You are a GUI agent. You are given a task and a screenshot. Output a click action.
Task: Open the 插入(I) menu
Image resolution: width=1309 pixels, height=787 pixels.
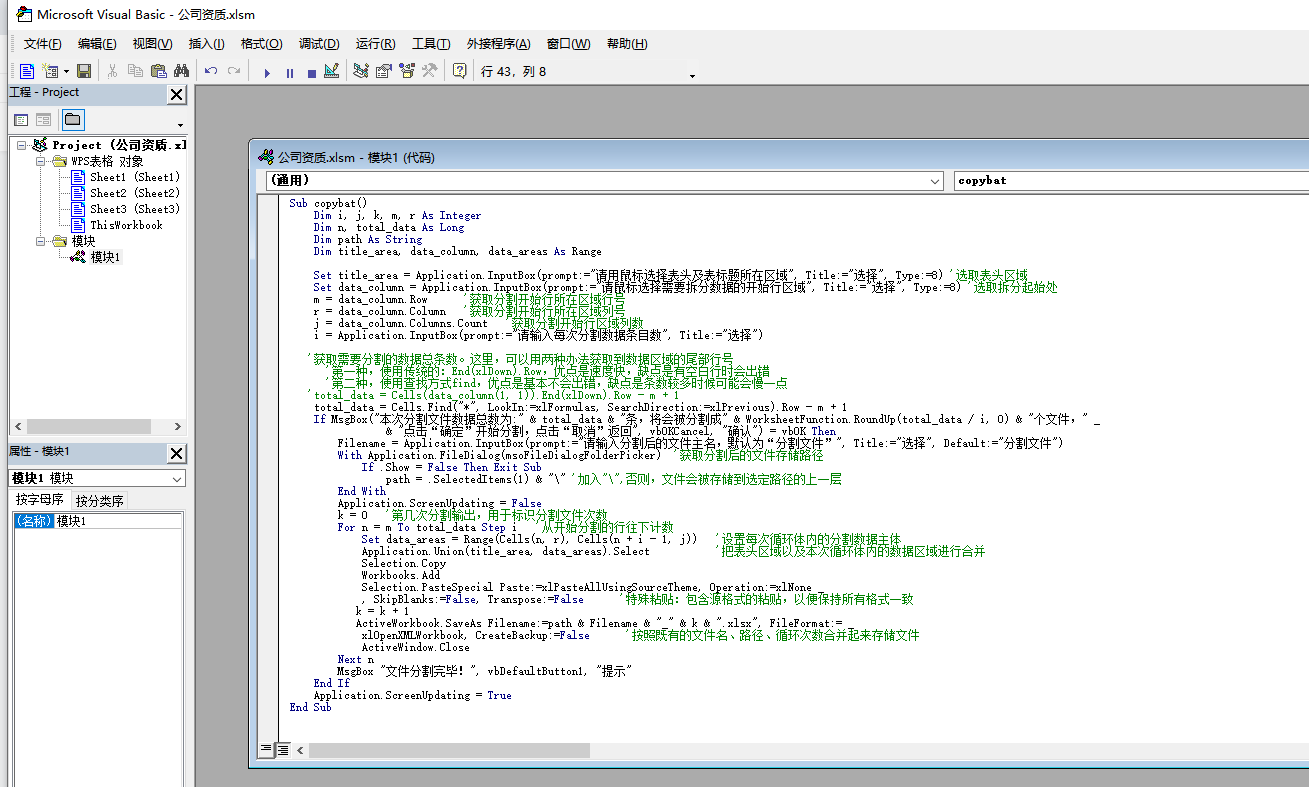[207, 44]
